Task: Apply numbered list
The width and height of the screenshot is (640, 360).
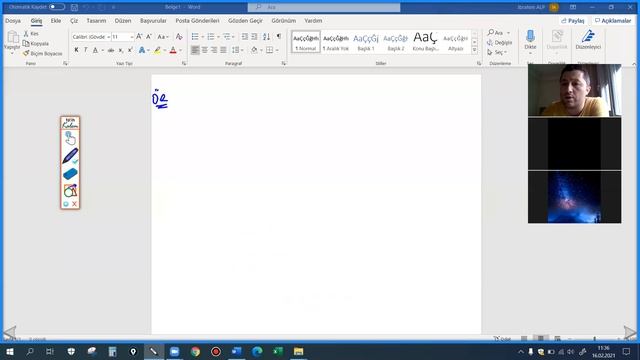Action: [x=211, y=37]
